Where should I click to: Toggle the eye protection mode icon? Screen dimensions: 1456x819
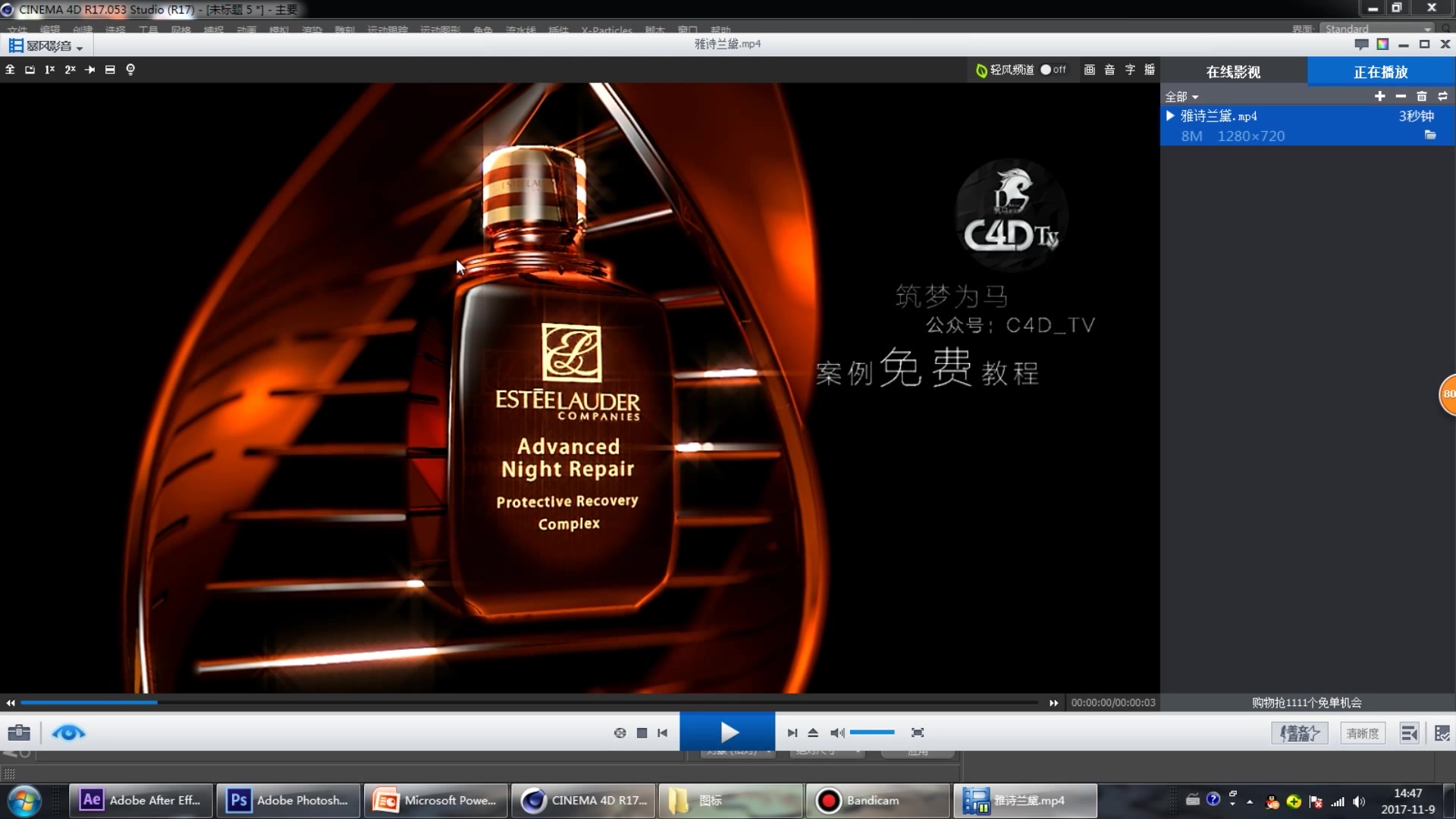(x=68, y=733)
